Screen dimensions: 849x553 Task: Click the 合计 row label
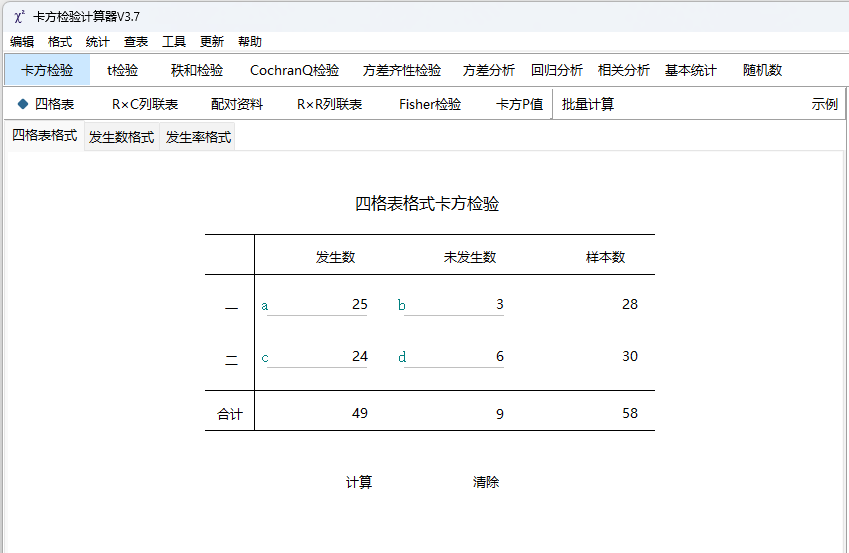coord(230,414)
